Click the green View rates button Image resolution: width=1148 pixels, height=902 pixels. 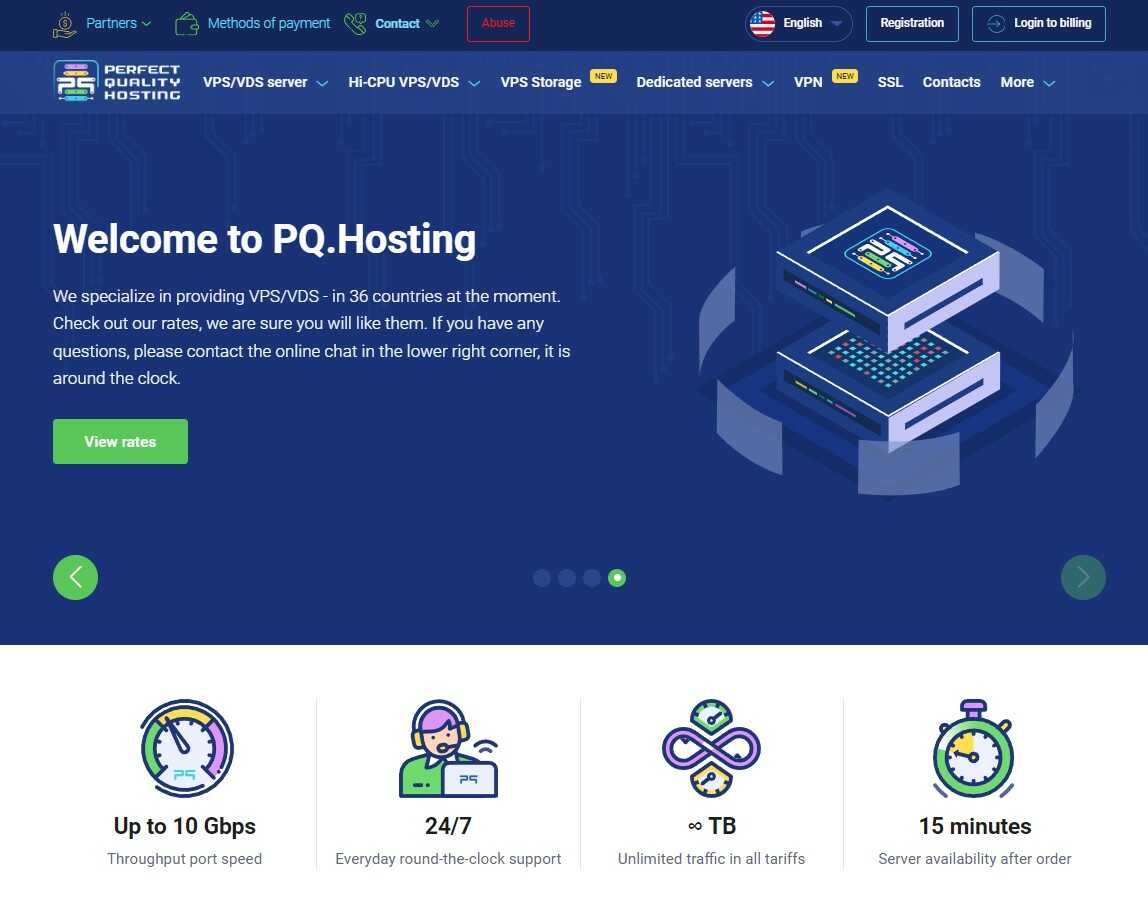(120, 441)
